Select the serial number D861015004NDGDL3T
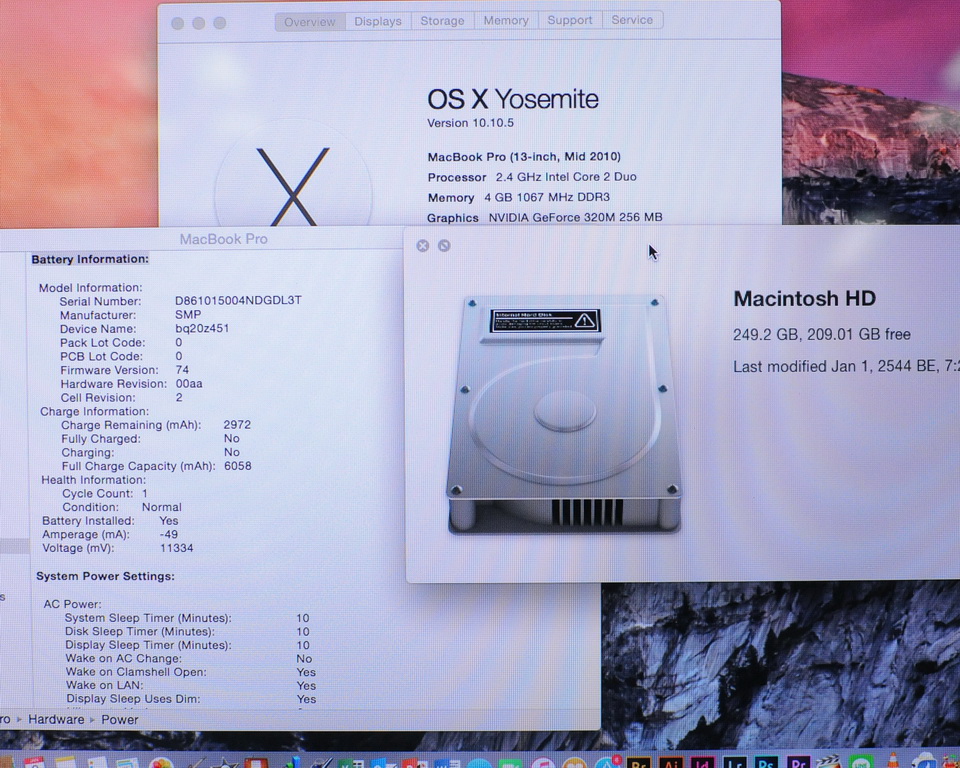This screenshot has width=960, height=768. [x=238, y=300]
